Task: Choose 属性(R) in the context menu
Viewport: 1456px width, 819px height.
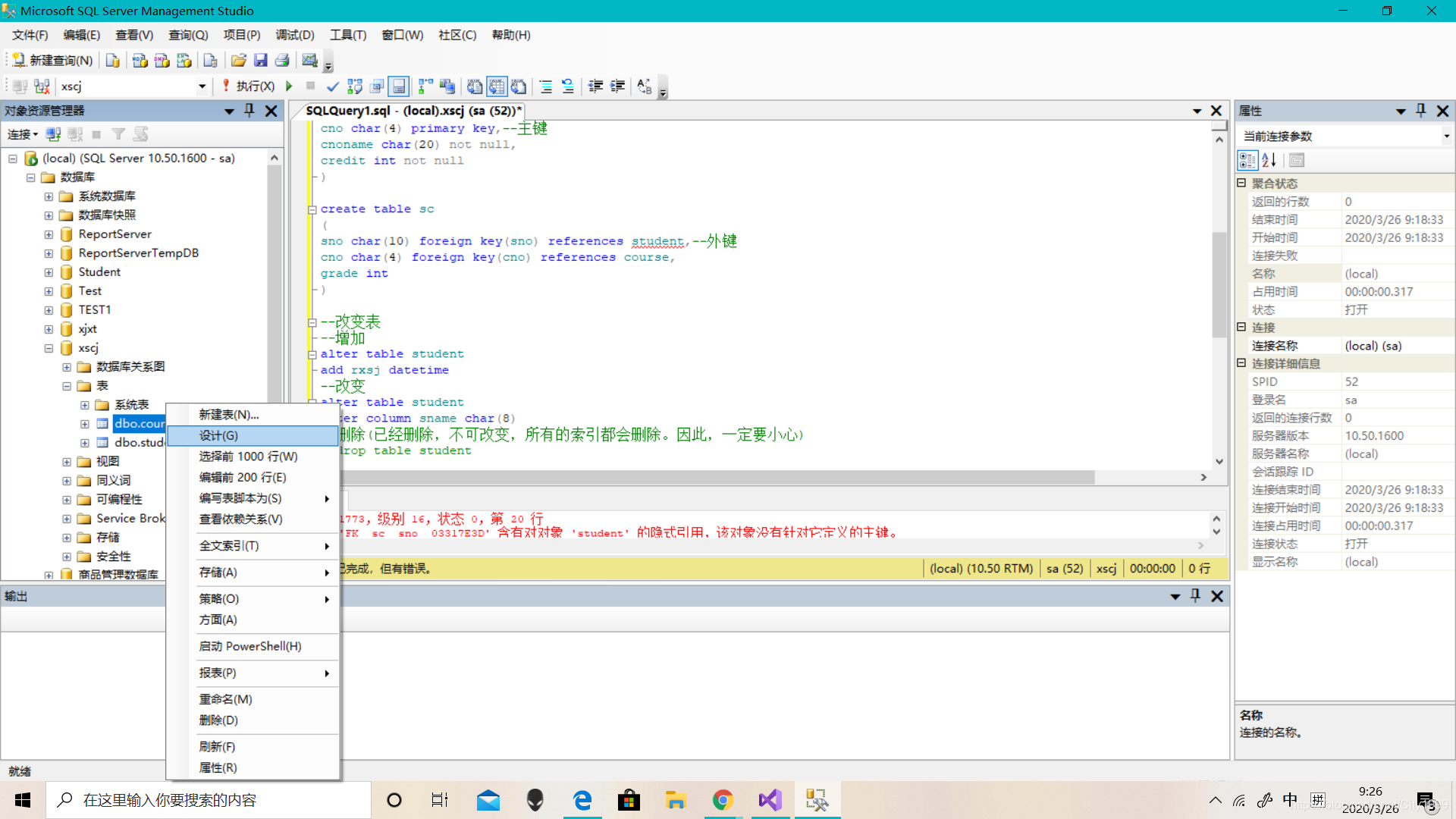Action: pos(253,767)
